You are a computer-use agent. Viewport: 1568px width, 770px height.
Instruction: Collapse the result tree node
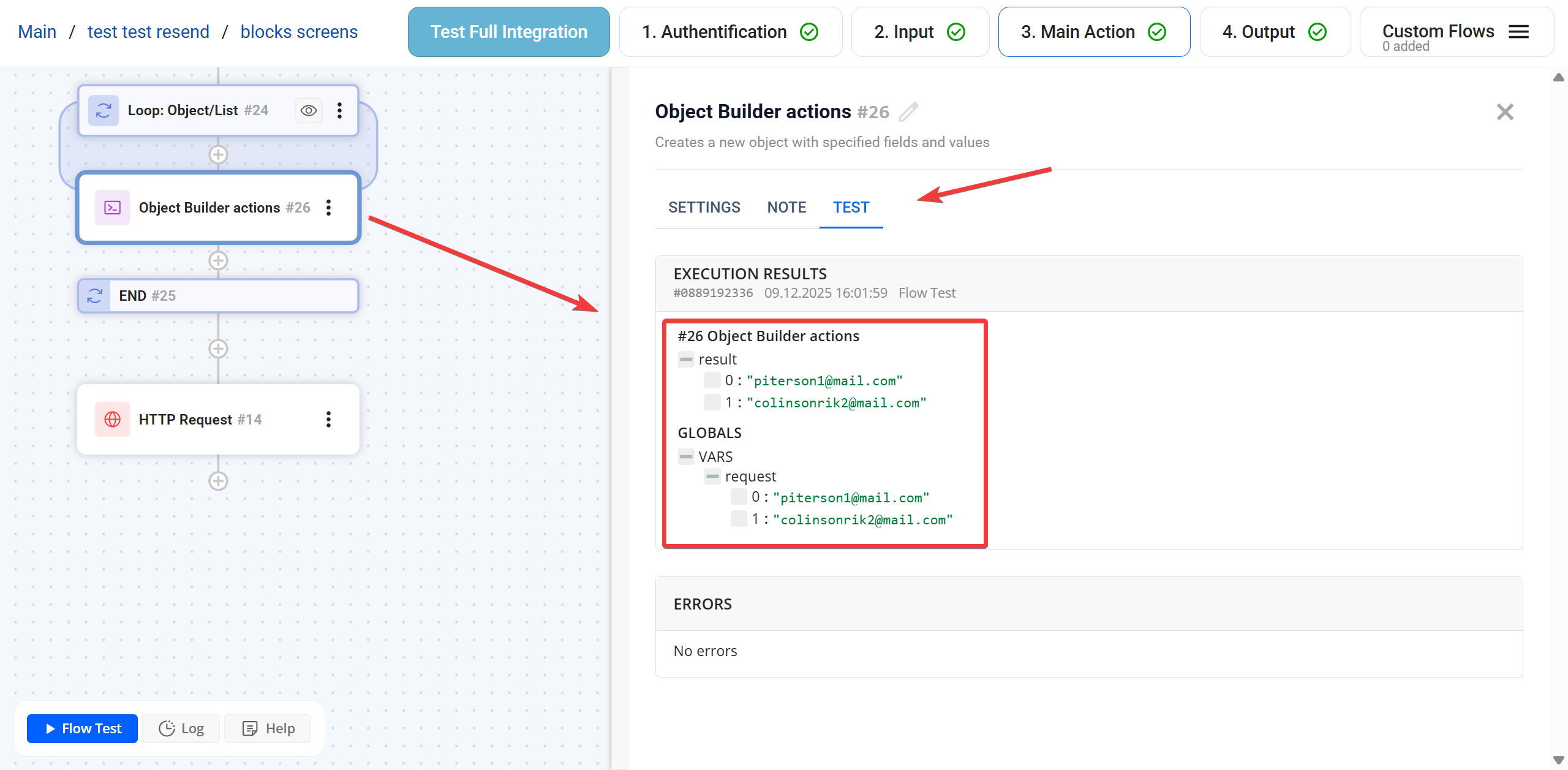tap(686, 360)
